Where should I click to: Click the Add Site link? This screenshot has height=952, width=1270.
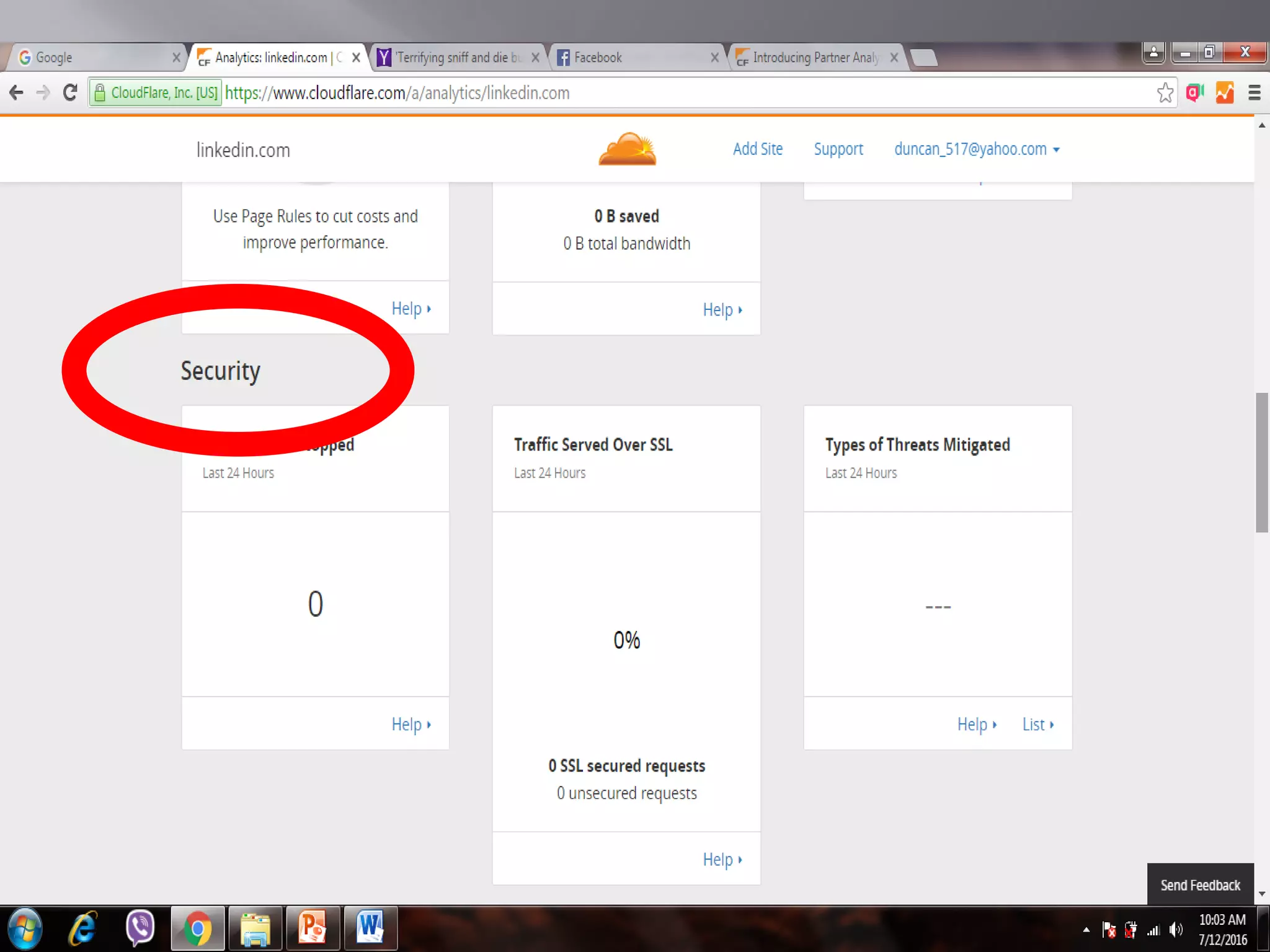pos(758,149)
